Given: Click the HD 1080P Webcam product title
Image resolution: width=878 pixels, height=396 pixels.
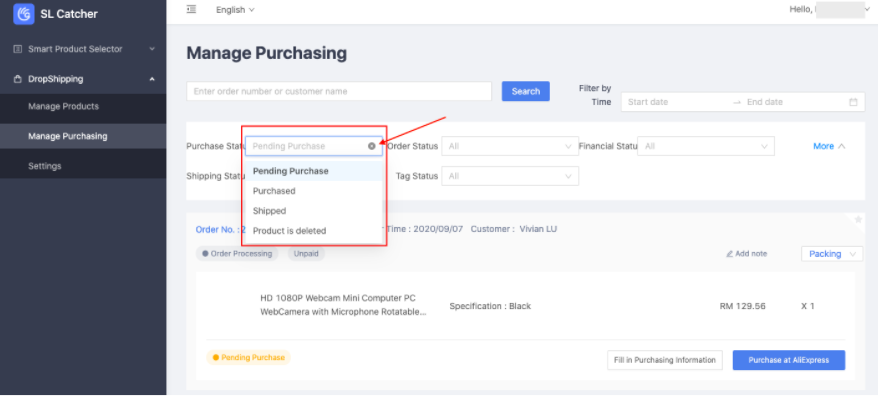Looking at the screenshot, I should pyautogui.click(x=343, y=305).
